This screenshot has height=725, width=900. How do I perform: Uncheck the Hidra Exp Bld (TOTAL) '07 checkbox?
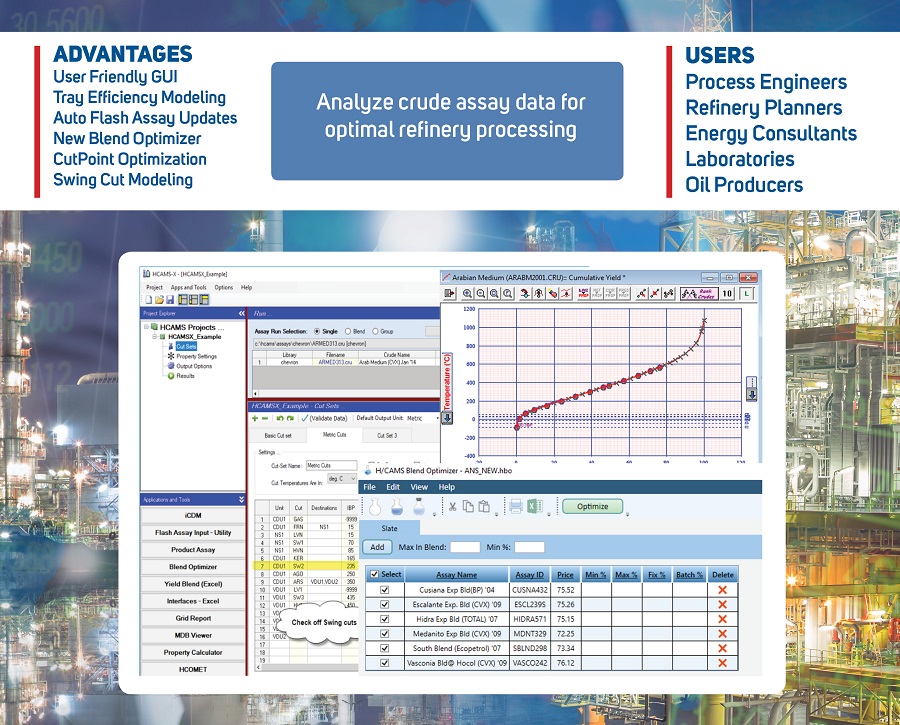pyautogui.click(x=385, y=619)
